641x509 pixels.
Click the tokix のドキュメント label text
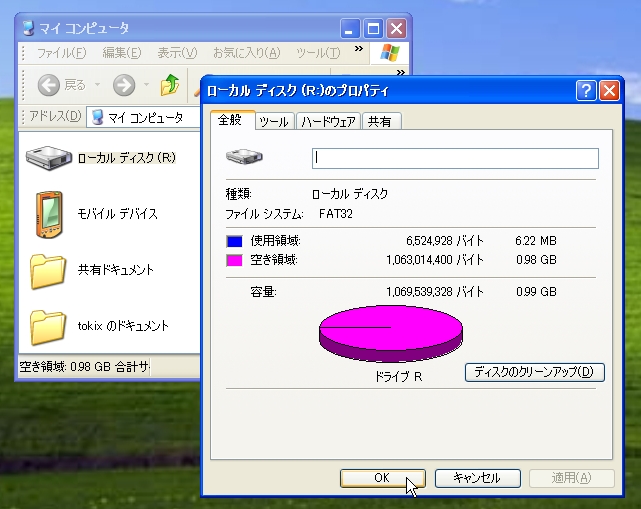123,326
